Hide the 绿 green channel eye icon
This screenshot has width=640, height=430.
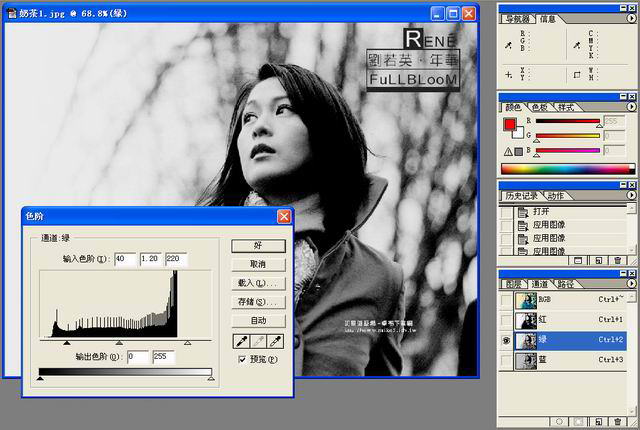506,339
